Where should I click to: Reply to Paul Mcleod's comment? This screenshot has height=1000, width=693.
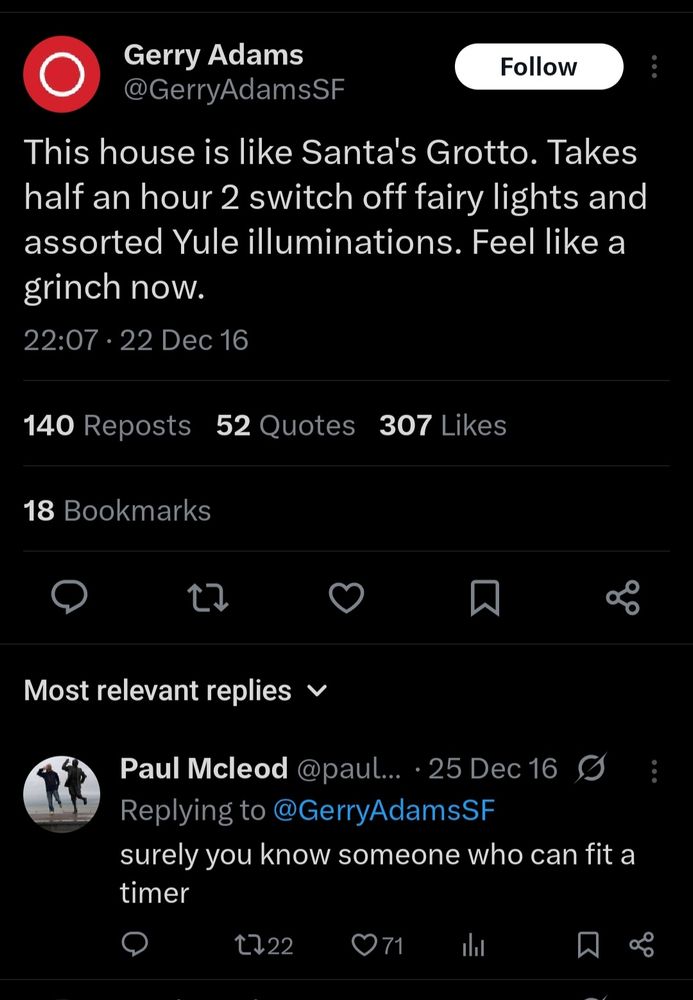coord(135,945)
